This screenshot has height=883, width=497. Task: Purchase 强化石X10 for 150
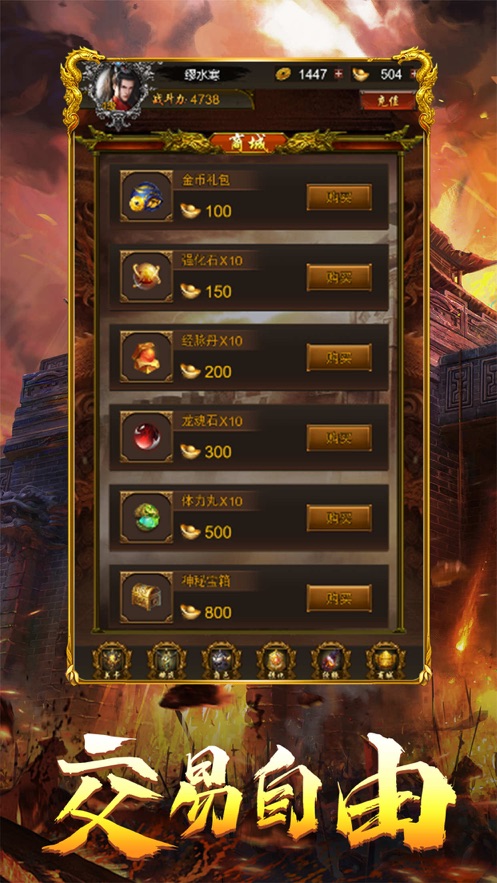click(339, 277)
